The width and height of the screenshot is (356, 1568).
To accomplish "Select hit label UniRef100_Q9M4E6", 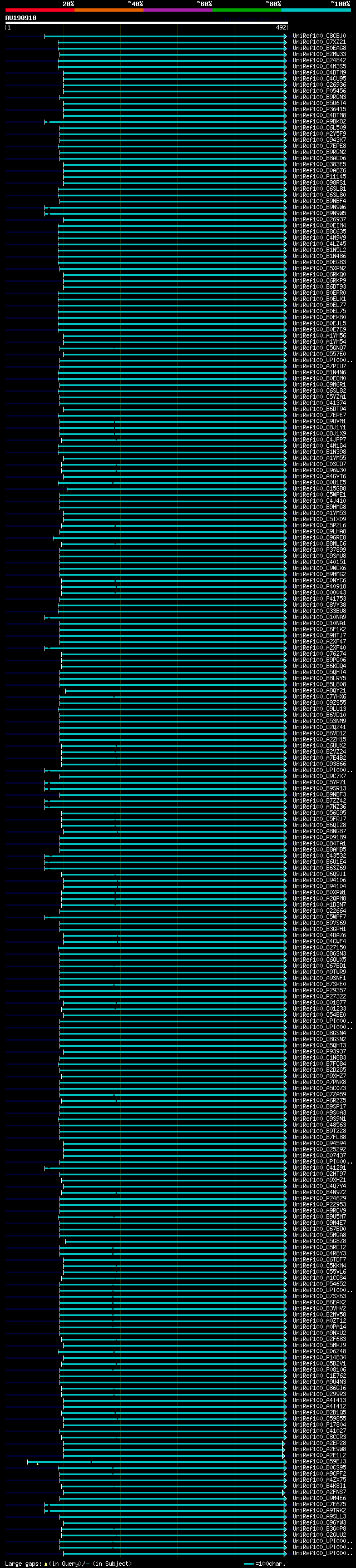I will [319, 1498].
